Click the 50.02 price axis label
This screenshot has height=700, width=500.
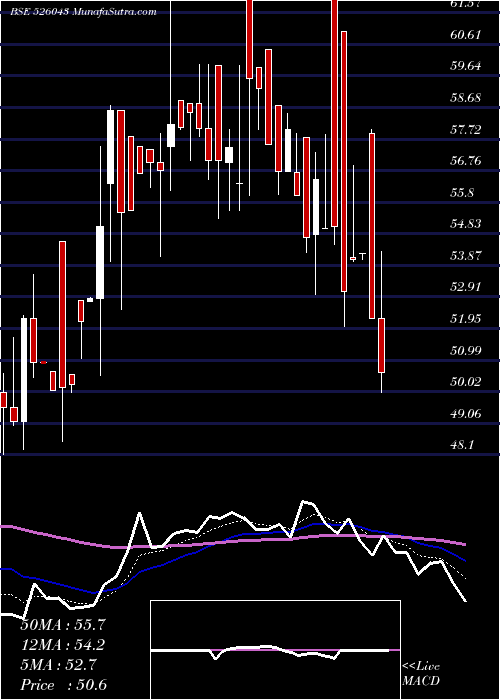click(x=466, y=382)
